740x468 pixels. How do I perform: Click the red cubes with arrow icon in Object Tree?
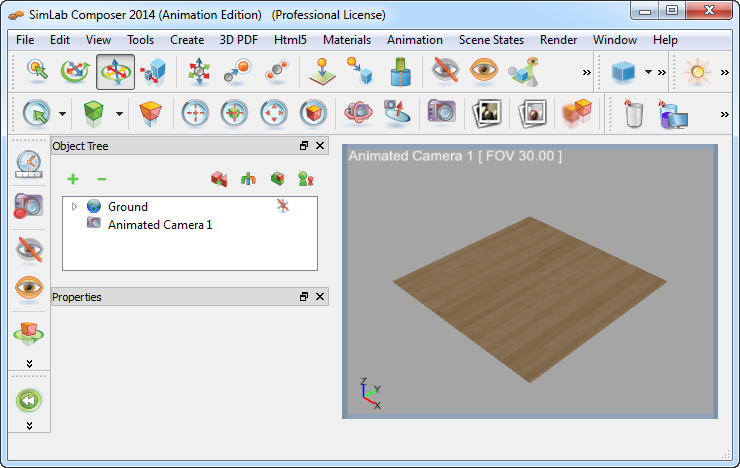(x=219, y=179)
